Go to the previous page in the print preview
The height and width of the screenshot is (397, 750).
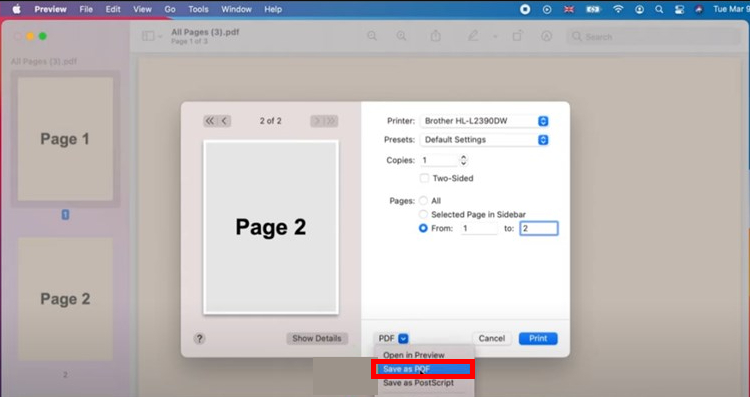pos(224,121)
